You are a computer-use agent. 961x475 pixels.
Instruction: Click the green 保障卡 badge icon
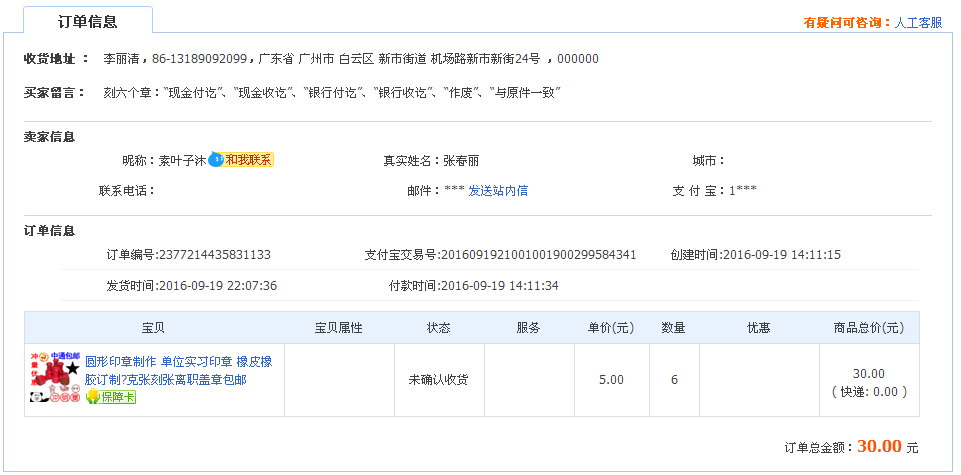tap(110, 397)
